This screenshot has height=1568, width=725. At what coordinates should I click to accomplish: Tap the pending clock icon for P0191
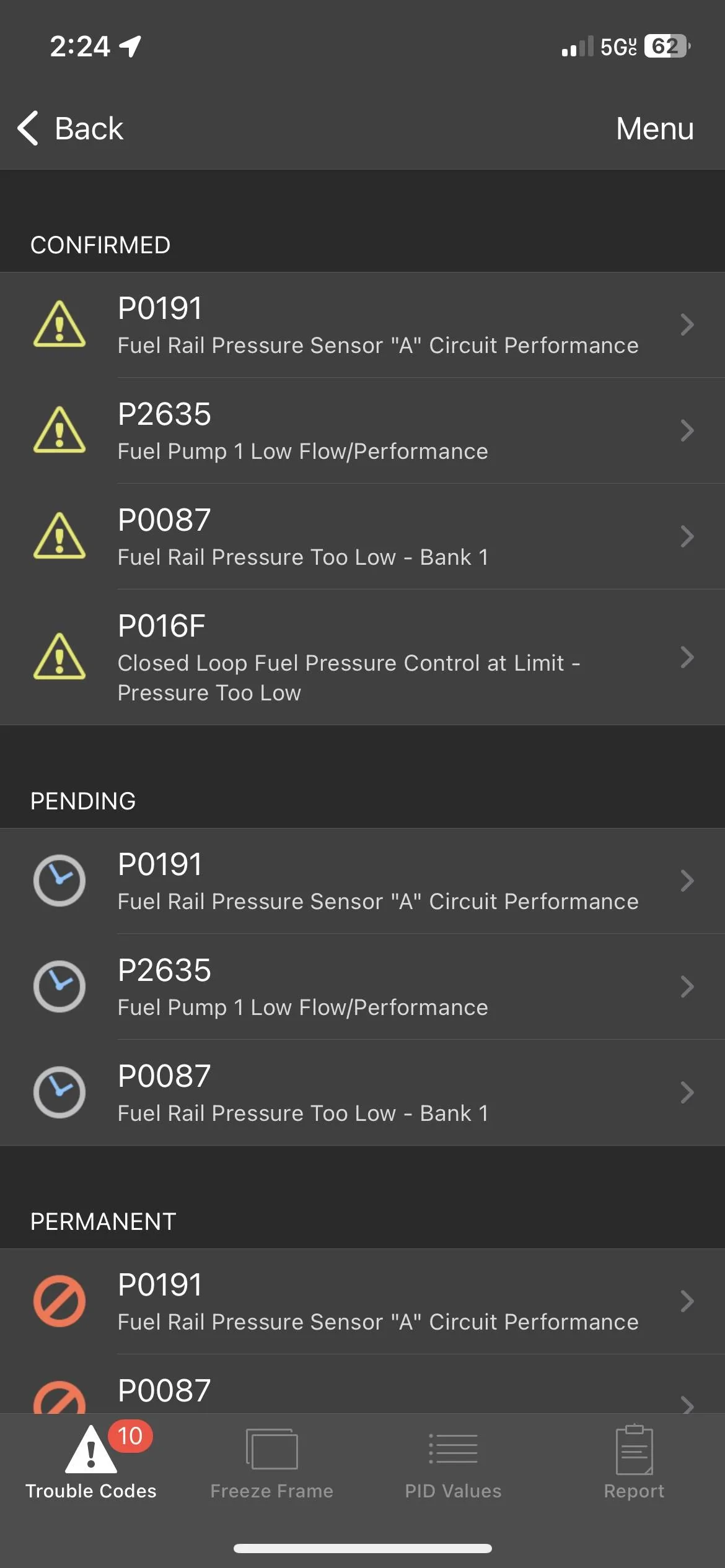click(x=59, y=881)
